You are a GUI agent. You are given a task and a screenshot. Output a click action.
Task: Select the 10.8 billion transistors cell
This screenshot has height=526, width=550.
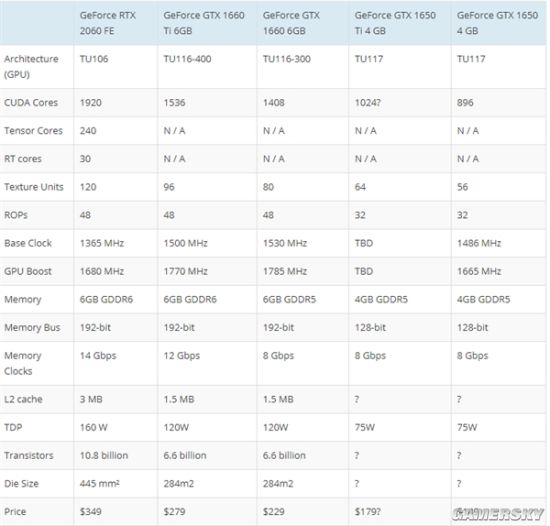pyautogui.click(x=104, y=455)
